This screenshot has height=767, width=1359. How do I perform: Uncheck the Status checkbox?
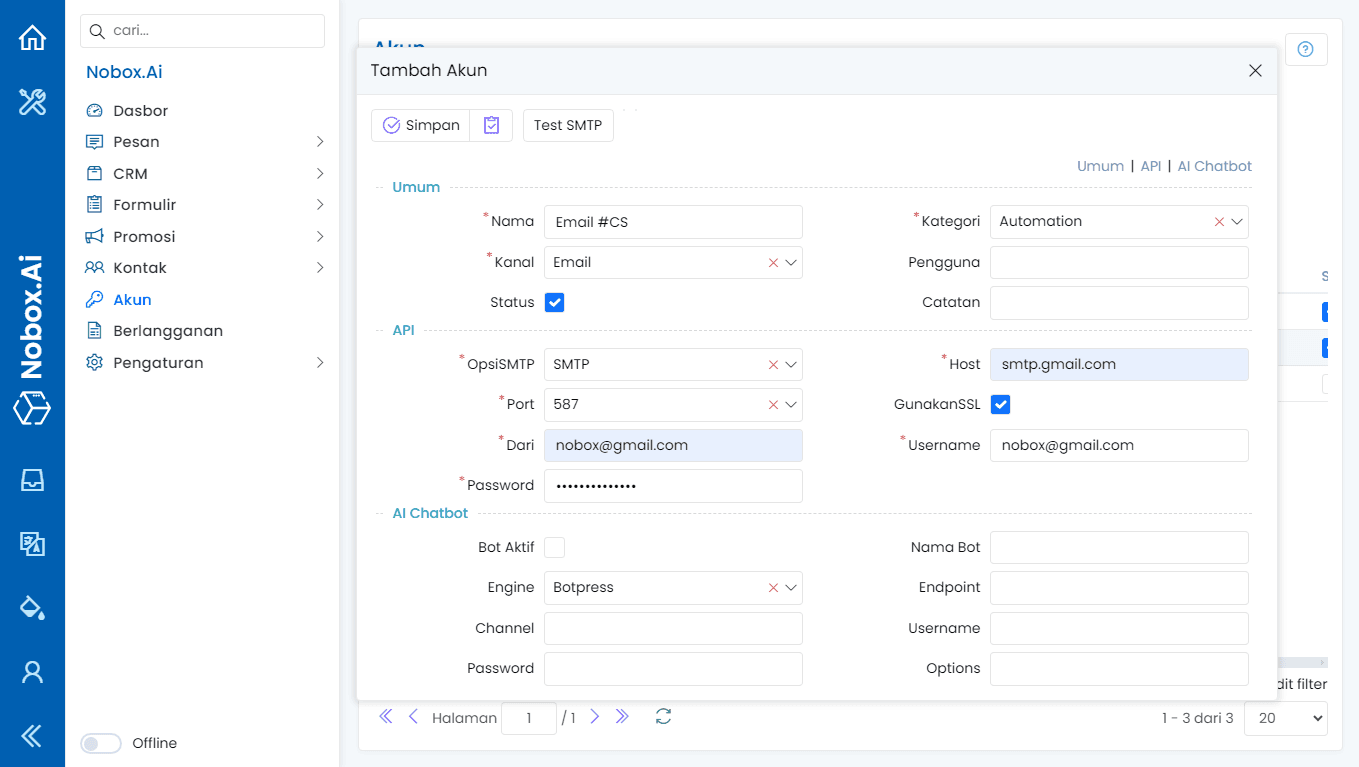(x=555, y=301)
